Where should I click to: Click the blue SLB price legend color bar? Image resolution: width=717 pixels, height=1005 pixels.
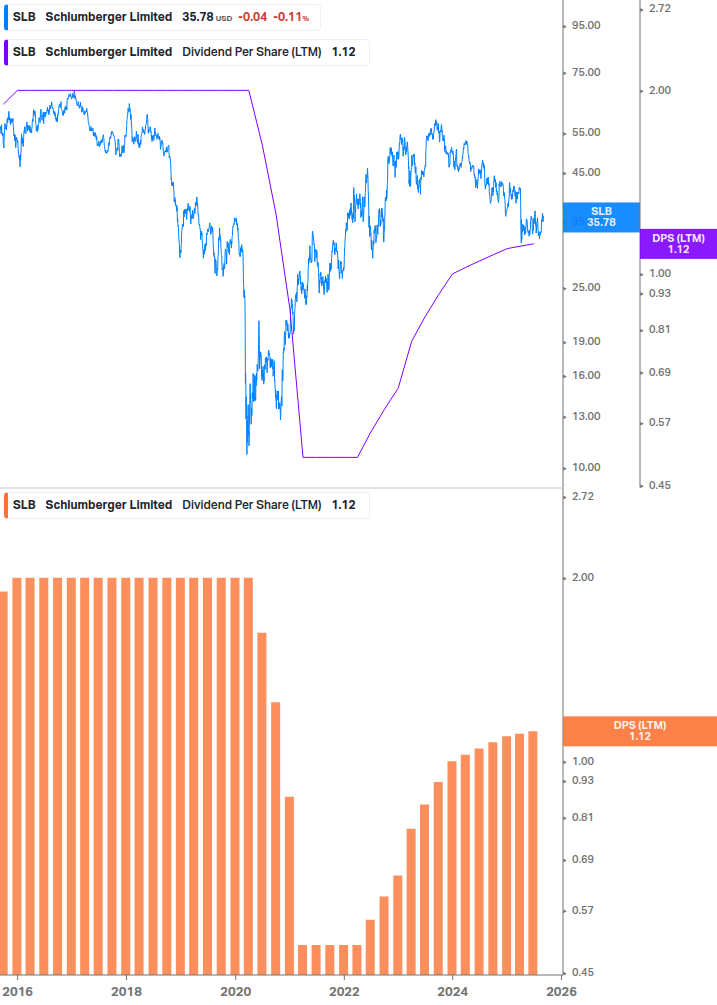(6, 17)
